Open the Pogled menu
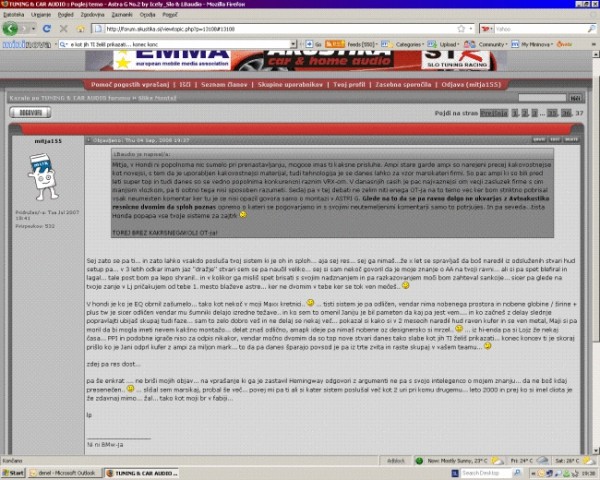Viewport: 600px width, 480px height. (65, 15)
